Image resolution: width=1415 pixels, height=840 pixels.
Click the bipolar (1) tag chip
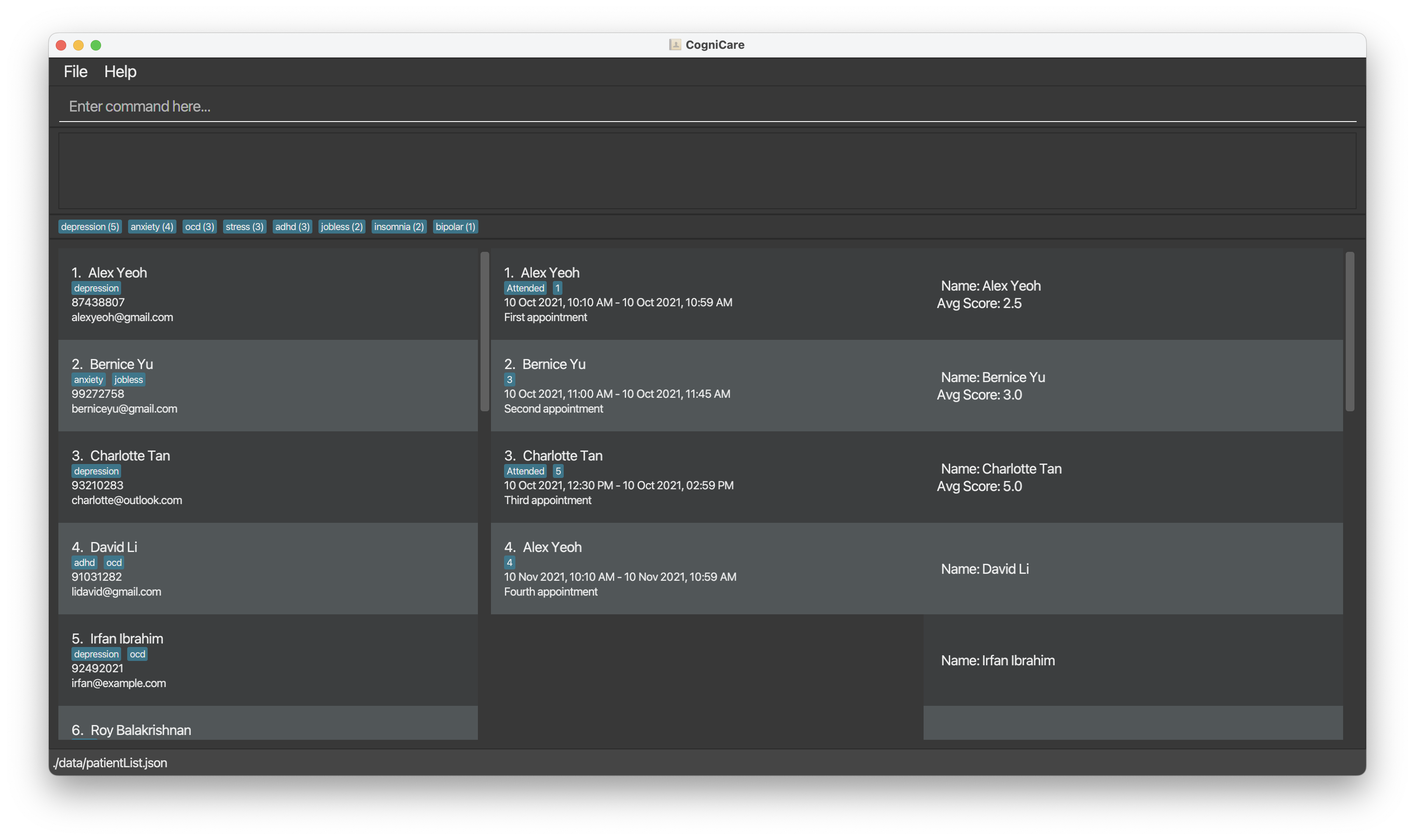(455, 227)
